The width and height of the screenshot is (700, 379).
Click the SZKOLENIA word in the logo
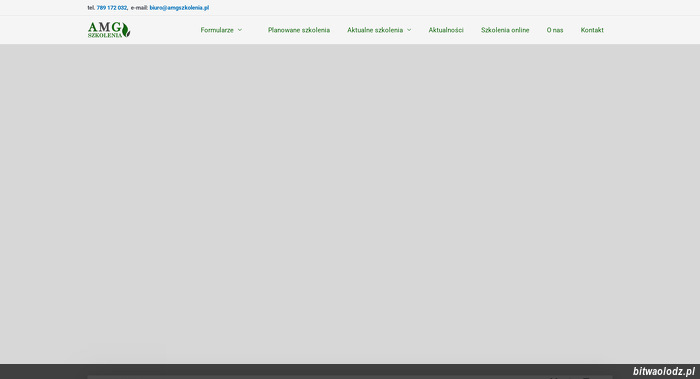pyautogui.click(x=104, y=35)
